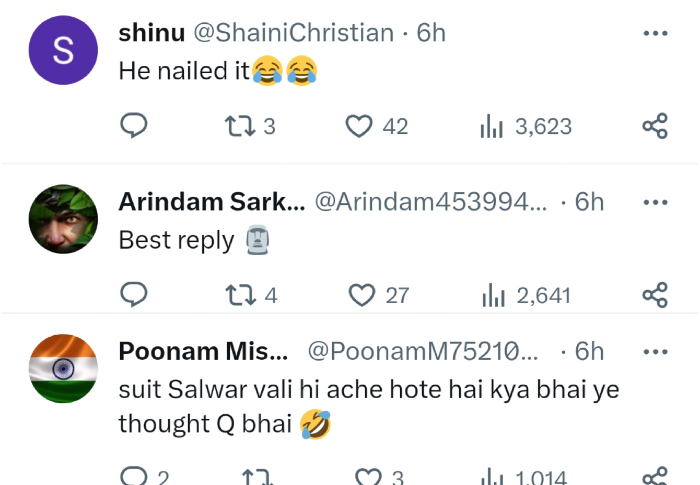The image size is (700, 485).
Task: Open Poonam's Indian flag avatar
Action: (x=63, y=369)
